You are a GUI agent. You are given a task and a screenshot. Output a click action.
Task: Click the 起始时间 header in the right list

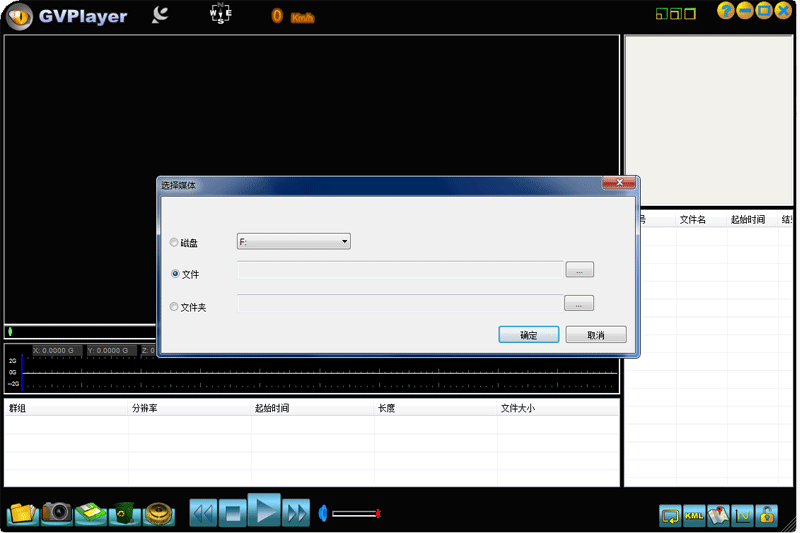[x=753, y=219]
